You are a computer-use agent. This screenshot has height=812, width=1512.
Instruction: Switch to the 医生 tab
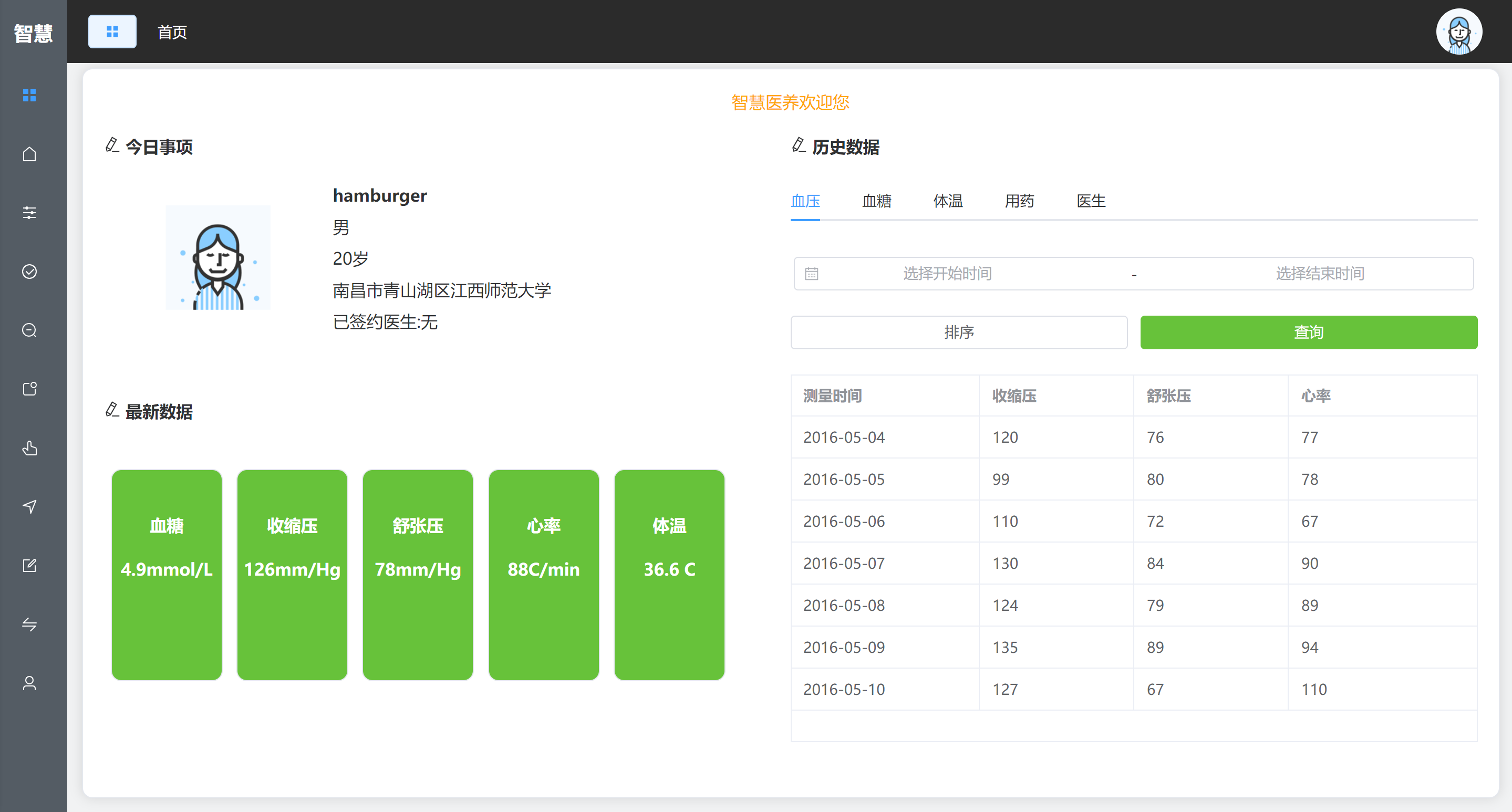1091,201
